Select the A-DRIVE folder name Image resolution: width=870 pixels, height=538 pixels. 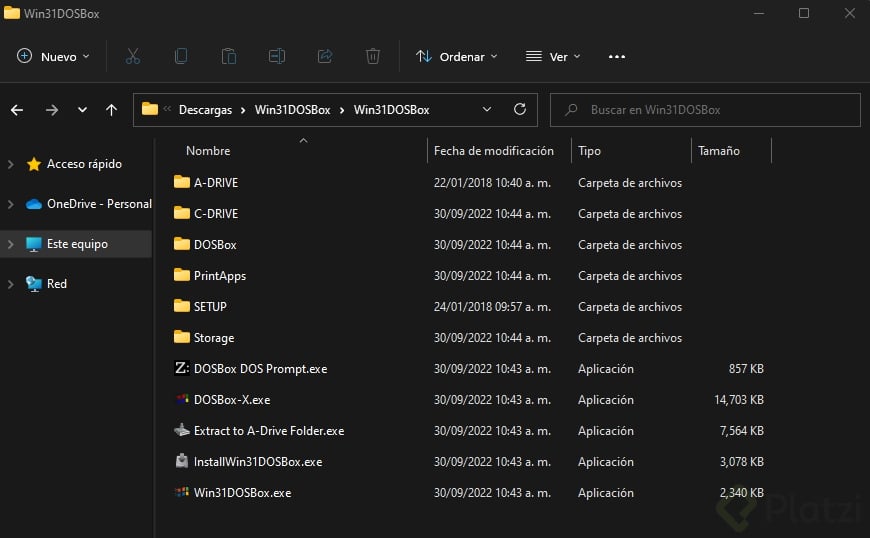pyautogui.click(x=216, y=182)
